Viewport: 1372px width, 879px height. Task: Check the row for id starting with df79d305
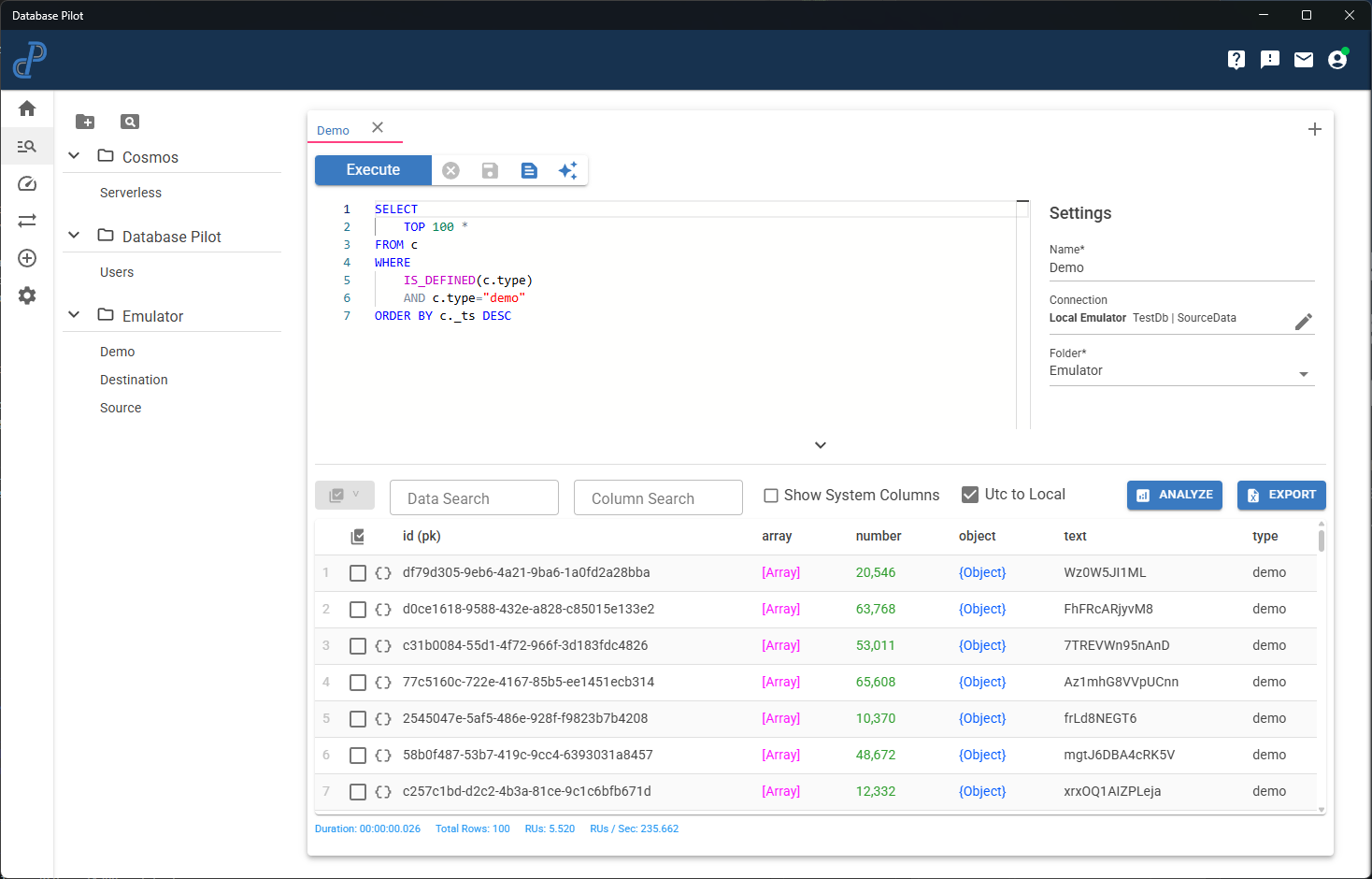pos(358,572)
